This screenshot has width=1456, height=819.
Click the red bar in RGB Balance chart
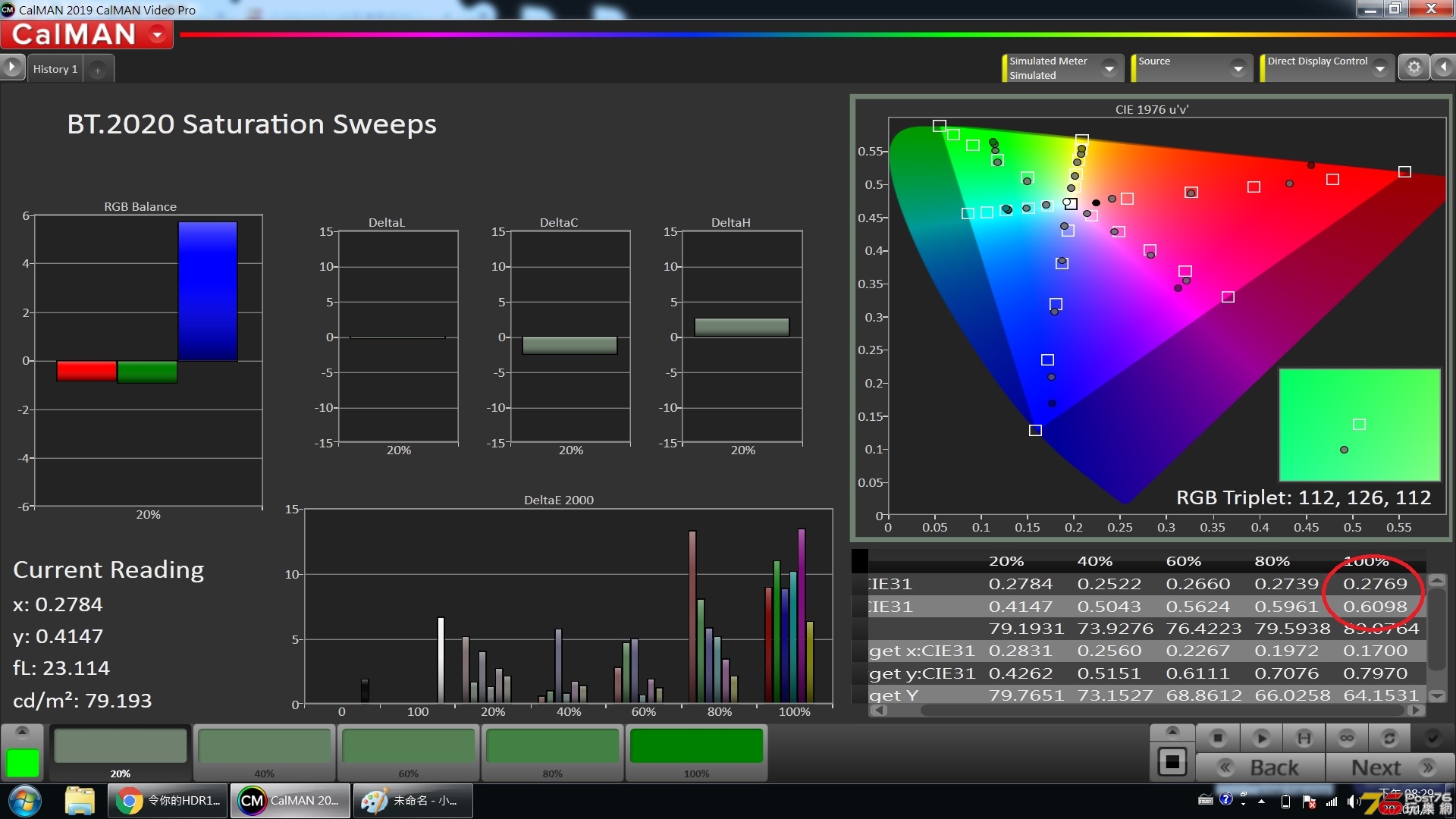click(x=86, y=371)
